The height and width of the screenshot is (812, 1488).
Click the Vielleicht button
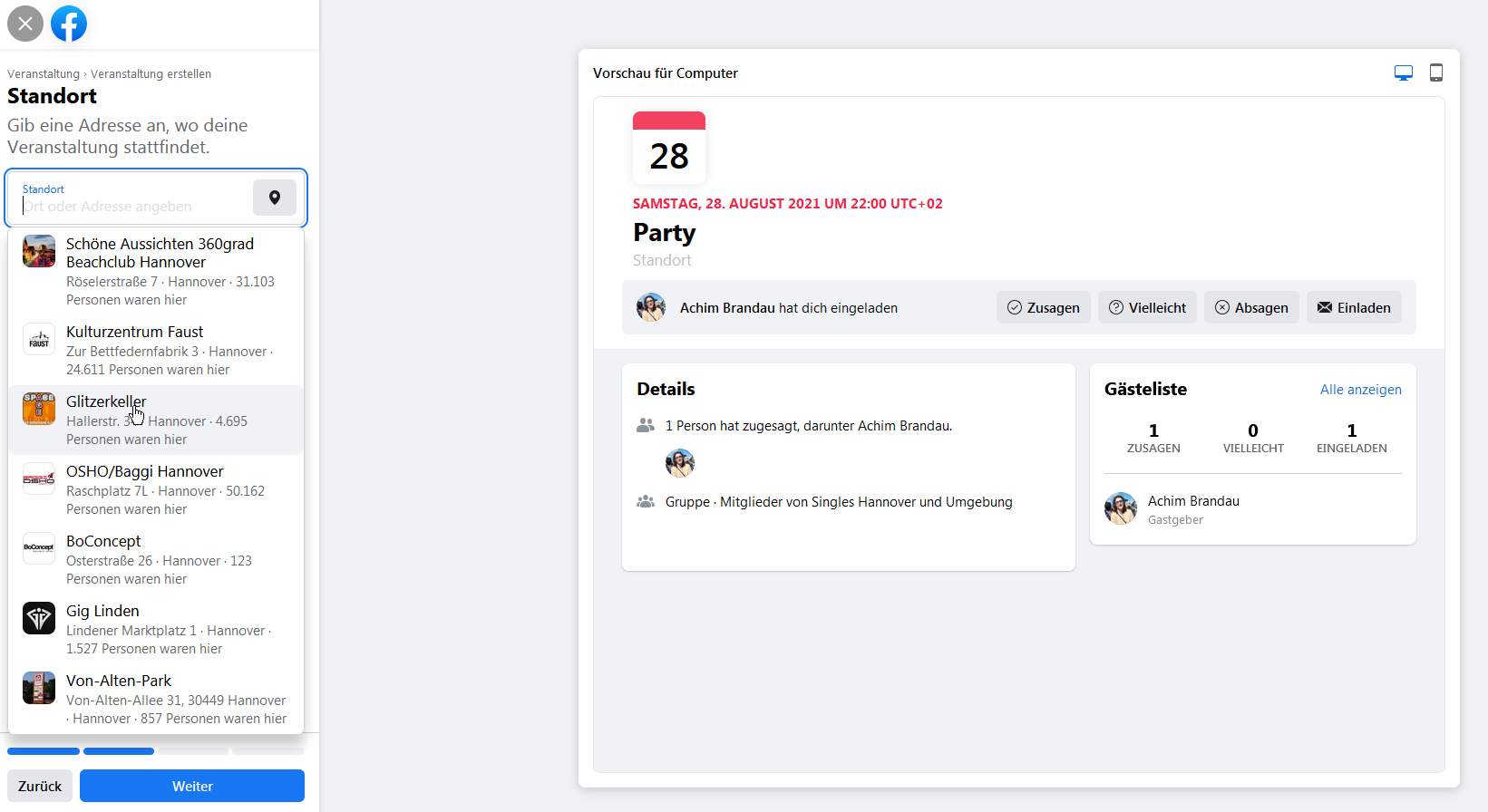pos(1148,307)
